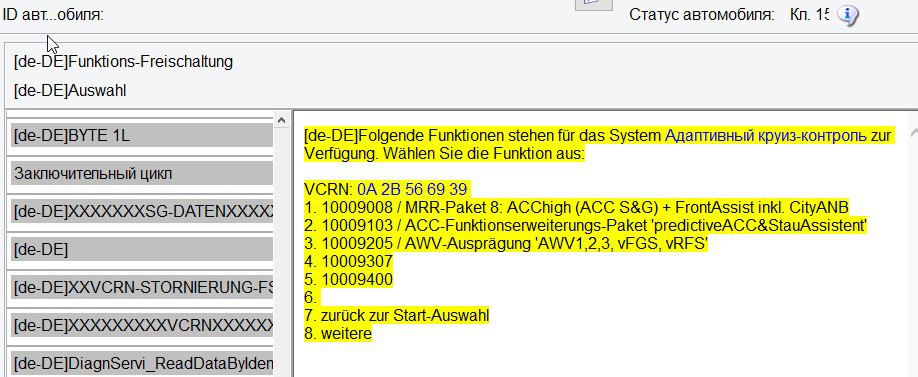Select the [de-DE]BYTE 1L list item
This screenshot has width=918, height=377.
click(142, 135)
